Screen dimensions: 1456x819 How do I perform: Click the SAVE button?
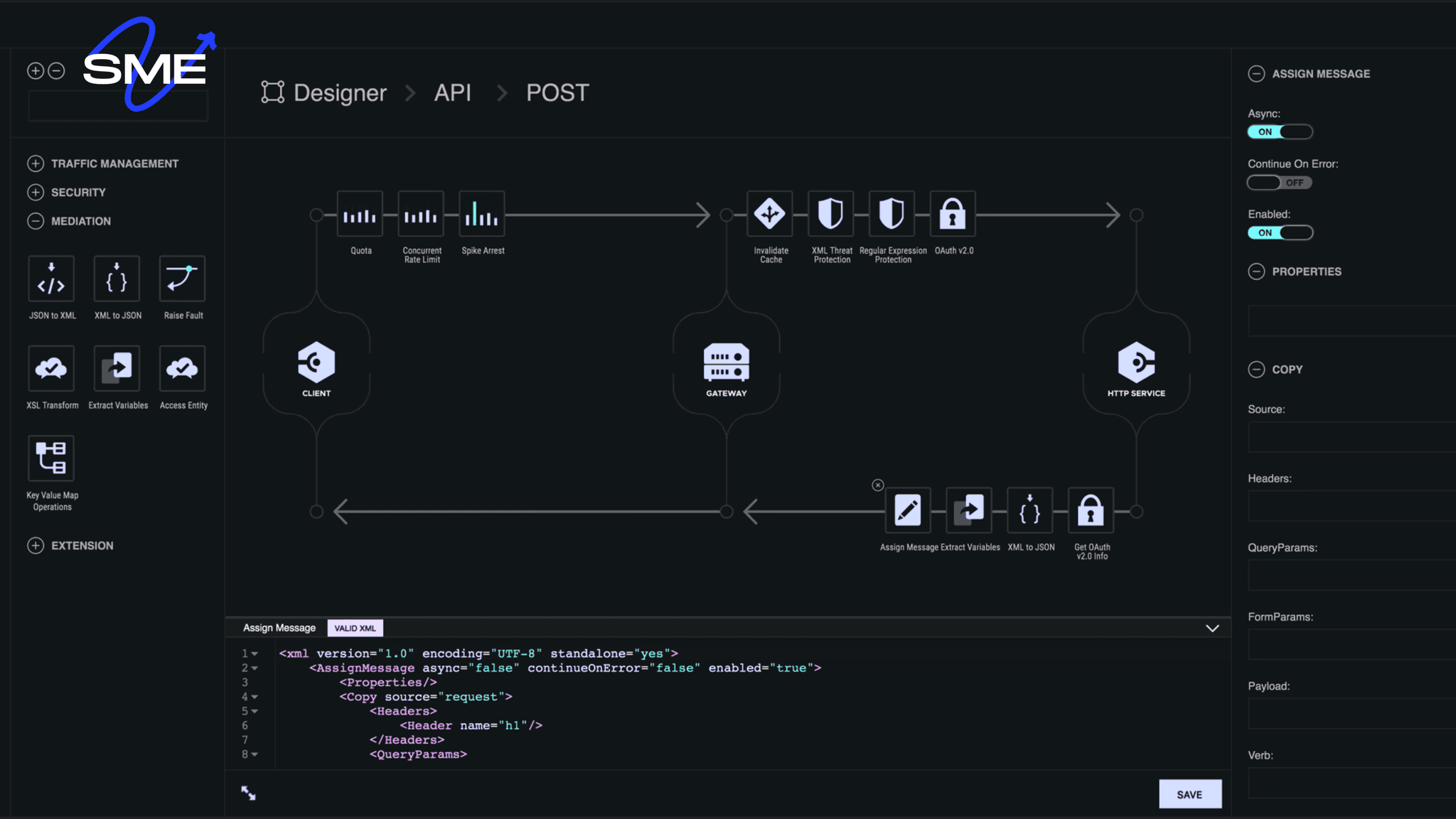point(1190,793)
